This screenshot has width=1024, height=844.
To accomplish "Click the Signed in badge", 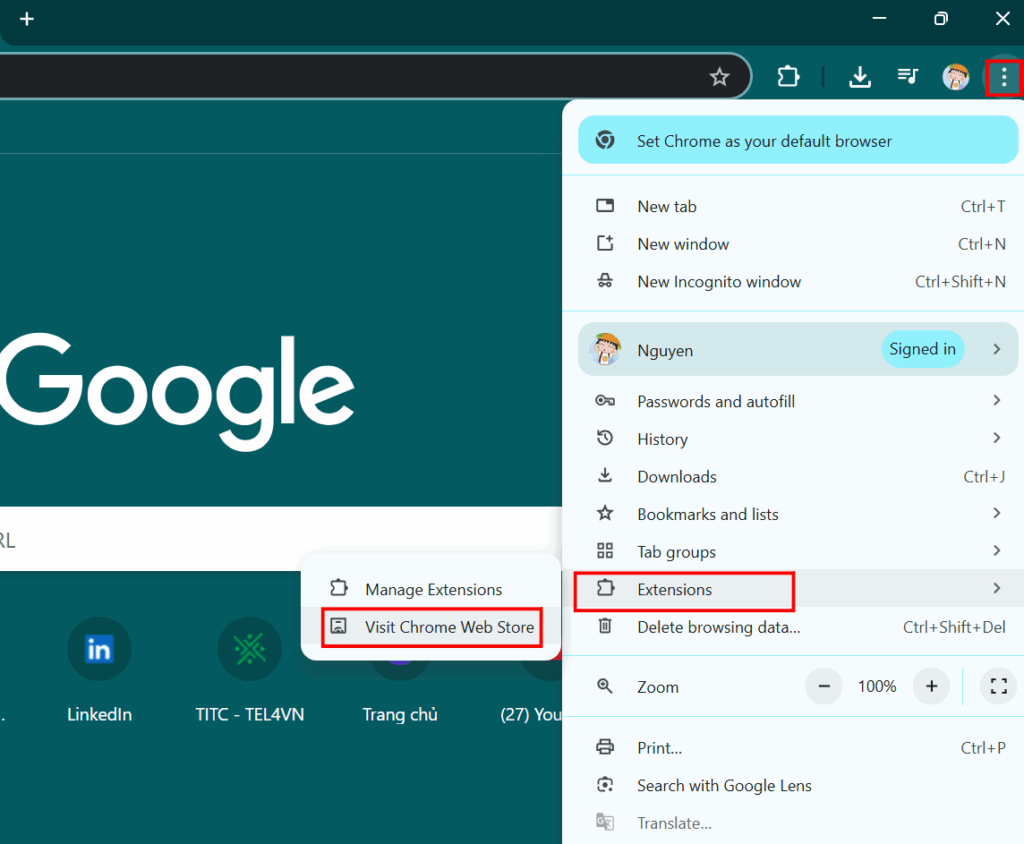I will (922, 349).
